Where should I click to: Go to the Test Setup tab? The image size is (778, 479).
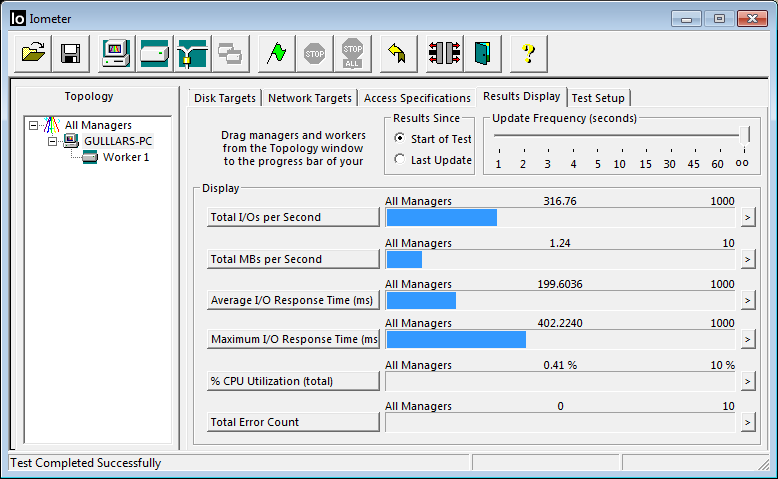click(598, 98)
